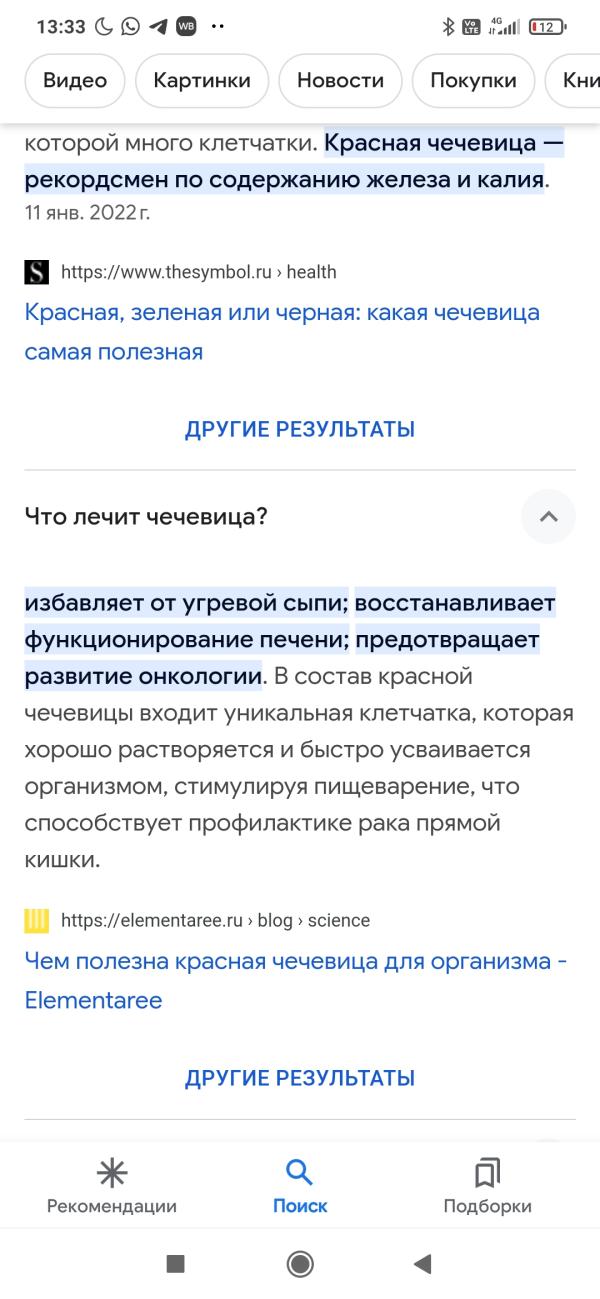Switch to the Картинки filter tab
The height and width of the screenshot is (1299, 600).
point(201,81)
